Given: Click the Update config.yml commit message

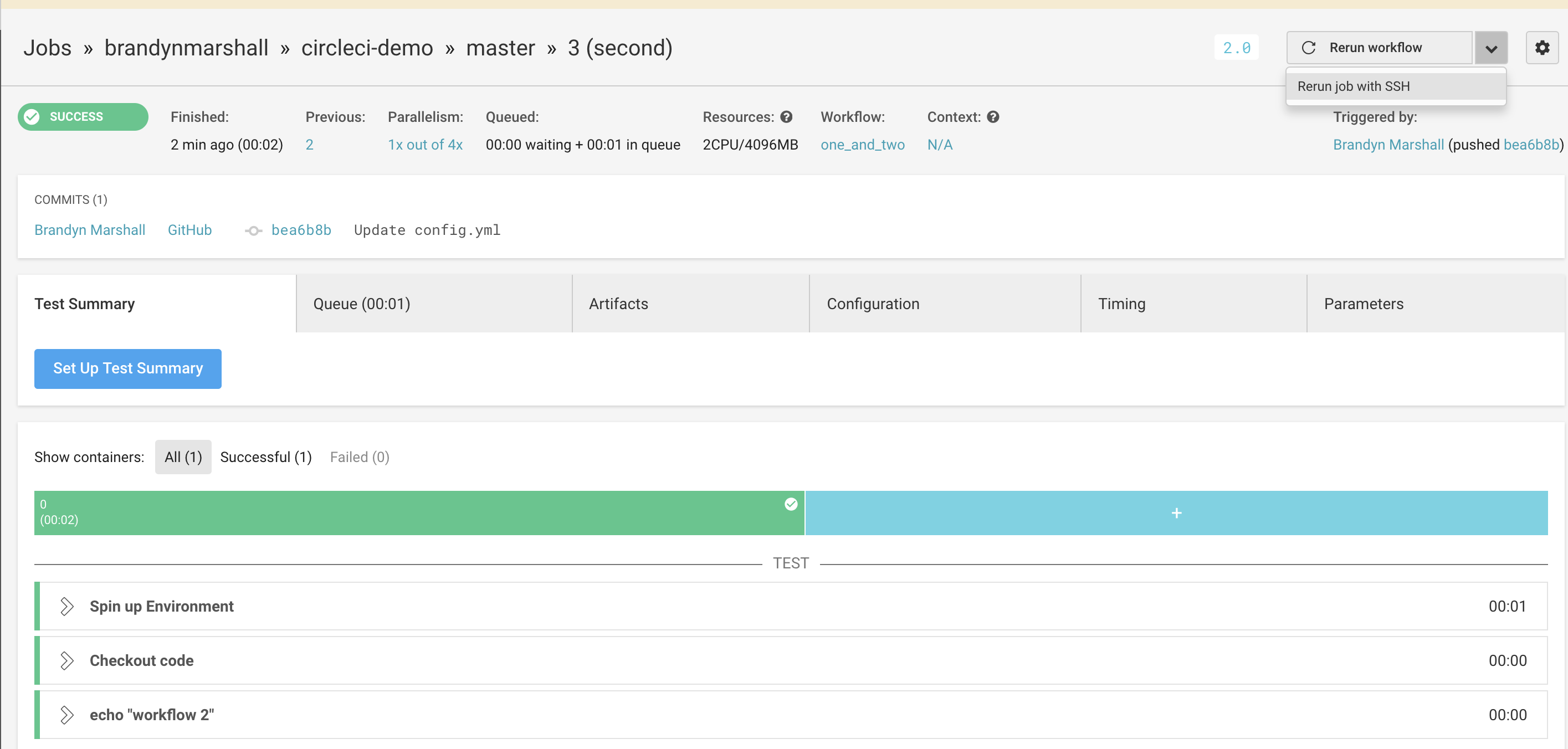Looking at the screenshot, I should 427,230.
